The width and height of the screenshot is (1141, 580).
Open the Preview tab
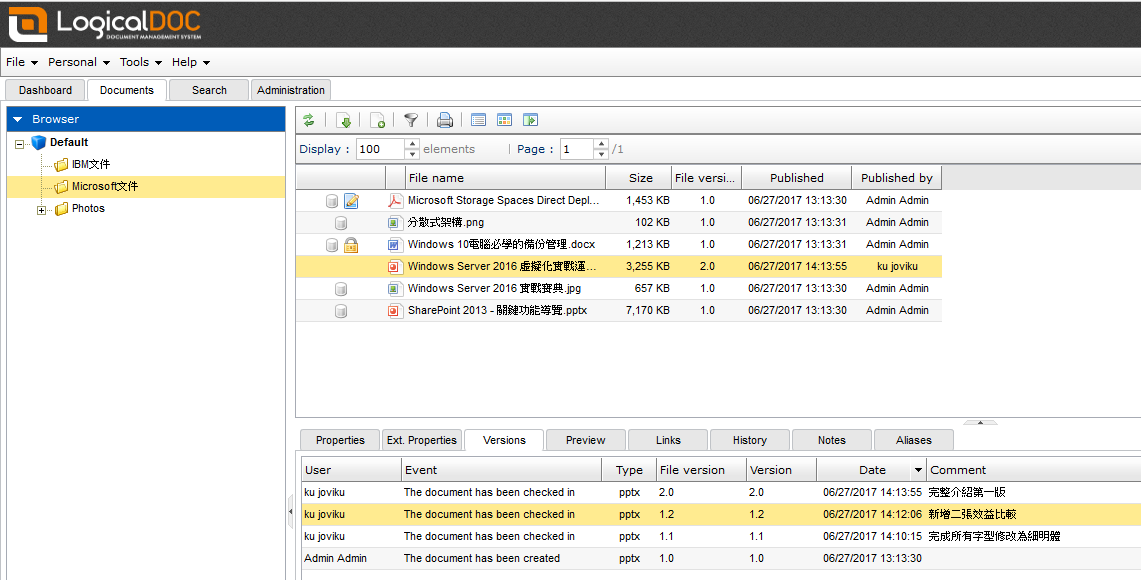(x=586, y=440)
